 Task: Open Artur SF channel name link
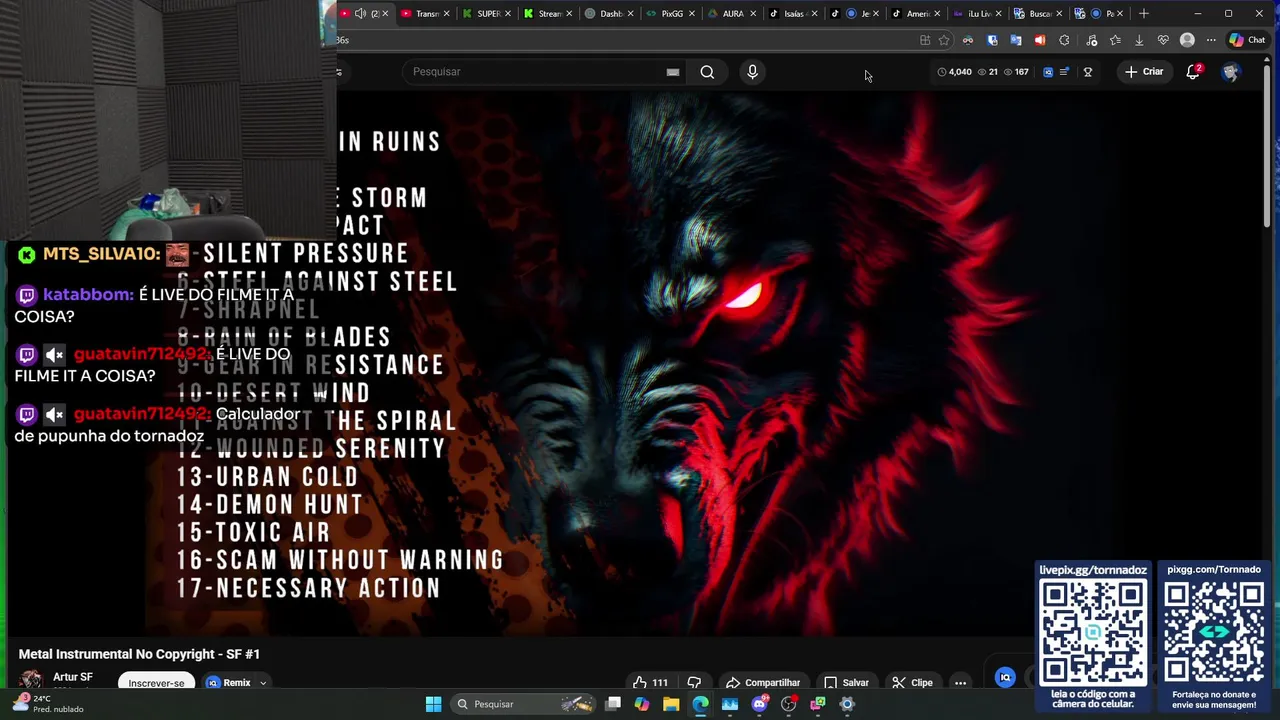(73, 677)
